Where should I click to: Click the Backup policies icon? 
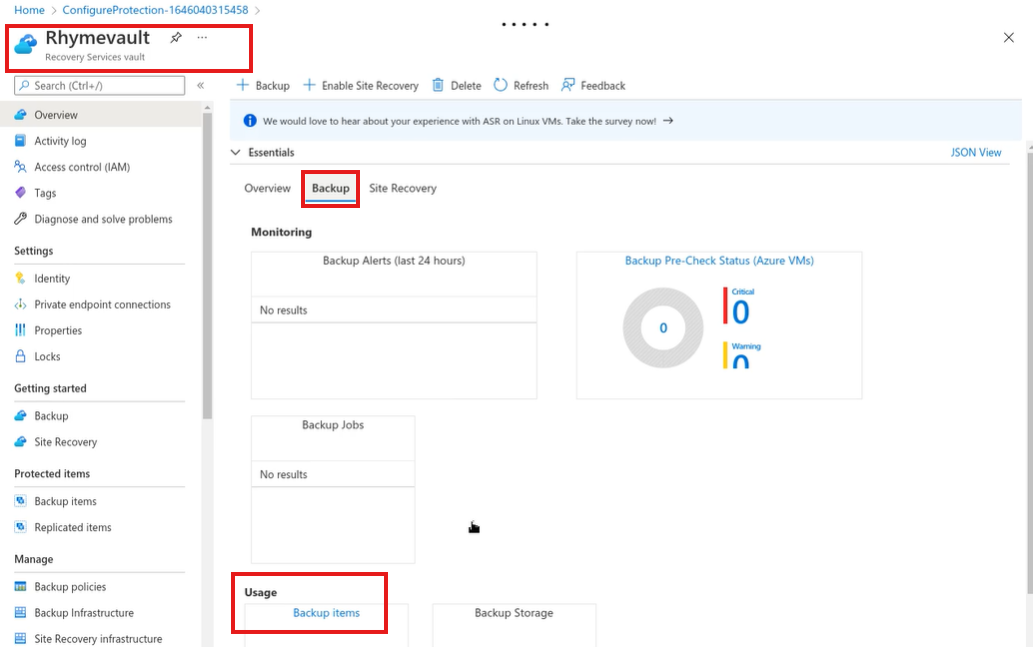pos(20,586)
